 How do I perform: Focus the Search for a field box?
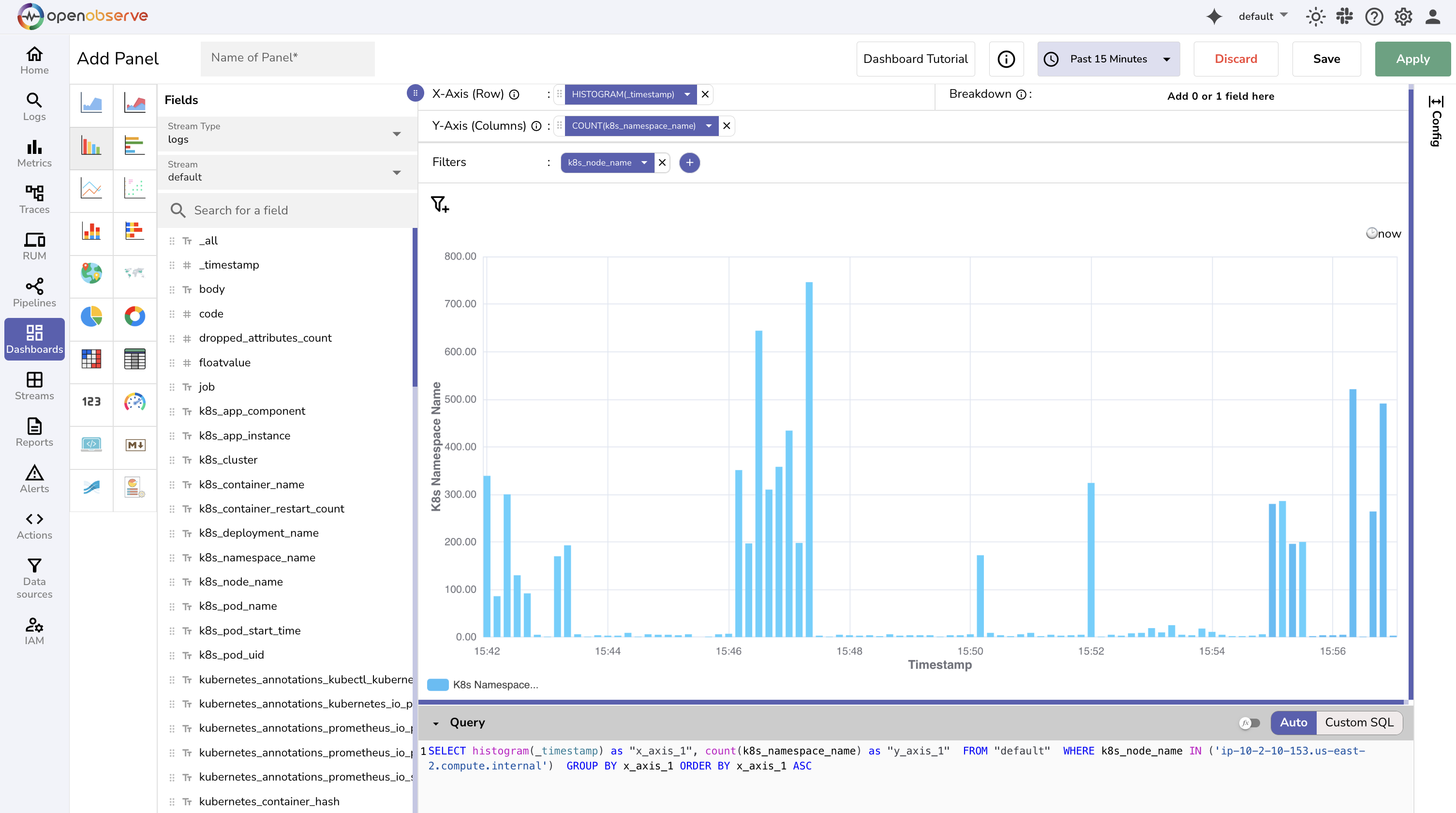click(288, 211)
